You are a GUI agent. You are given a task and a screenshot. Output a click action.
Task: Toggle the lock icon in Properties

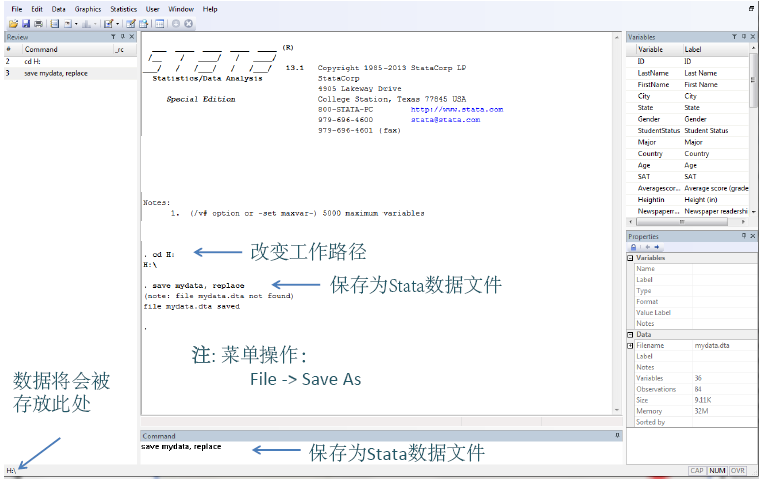click(x=633, y=247)
